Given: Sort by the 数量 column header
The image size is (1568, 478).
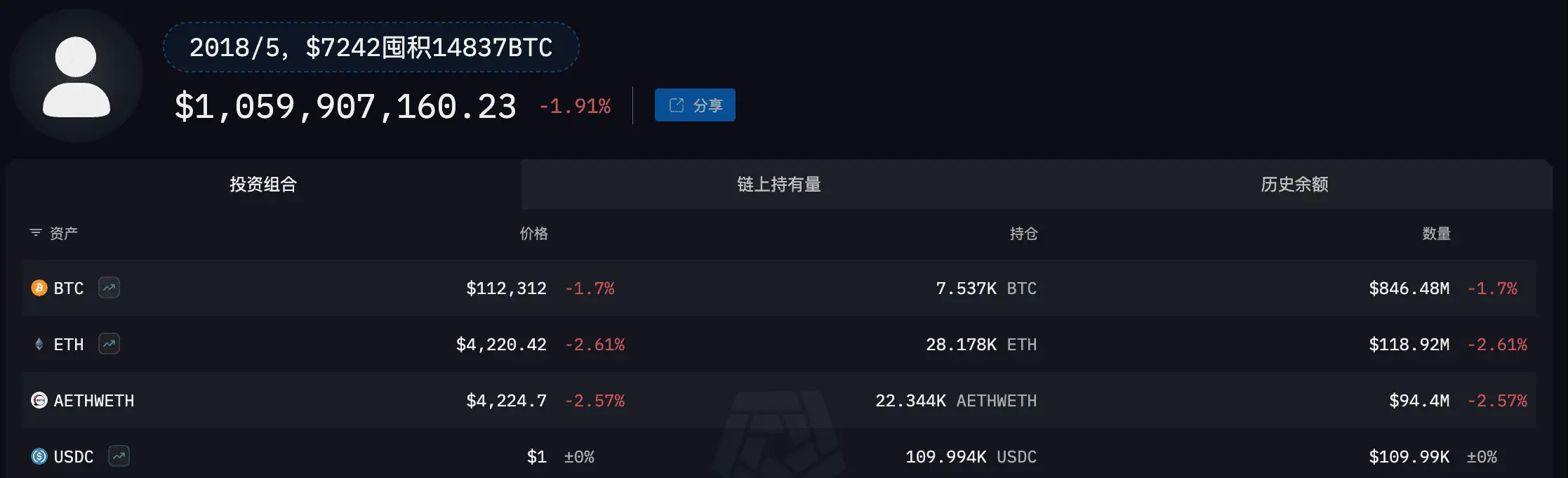Looking at the screenshot, I should click(x=1436, y=233).
